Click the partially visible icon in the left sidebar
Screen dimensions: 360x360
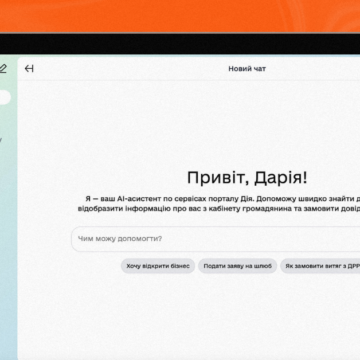coord(1,140)
